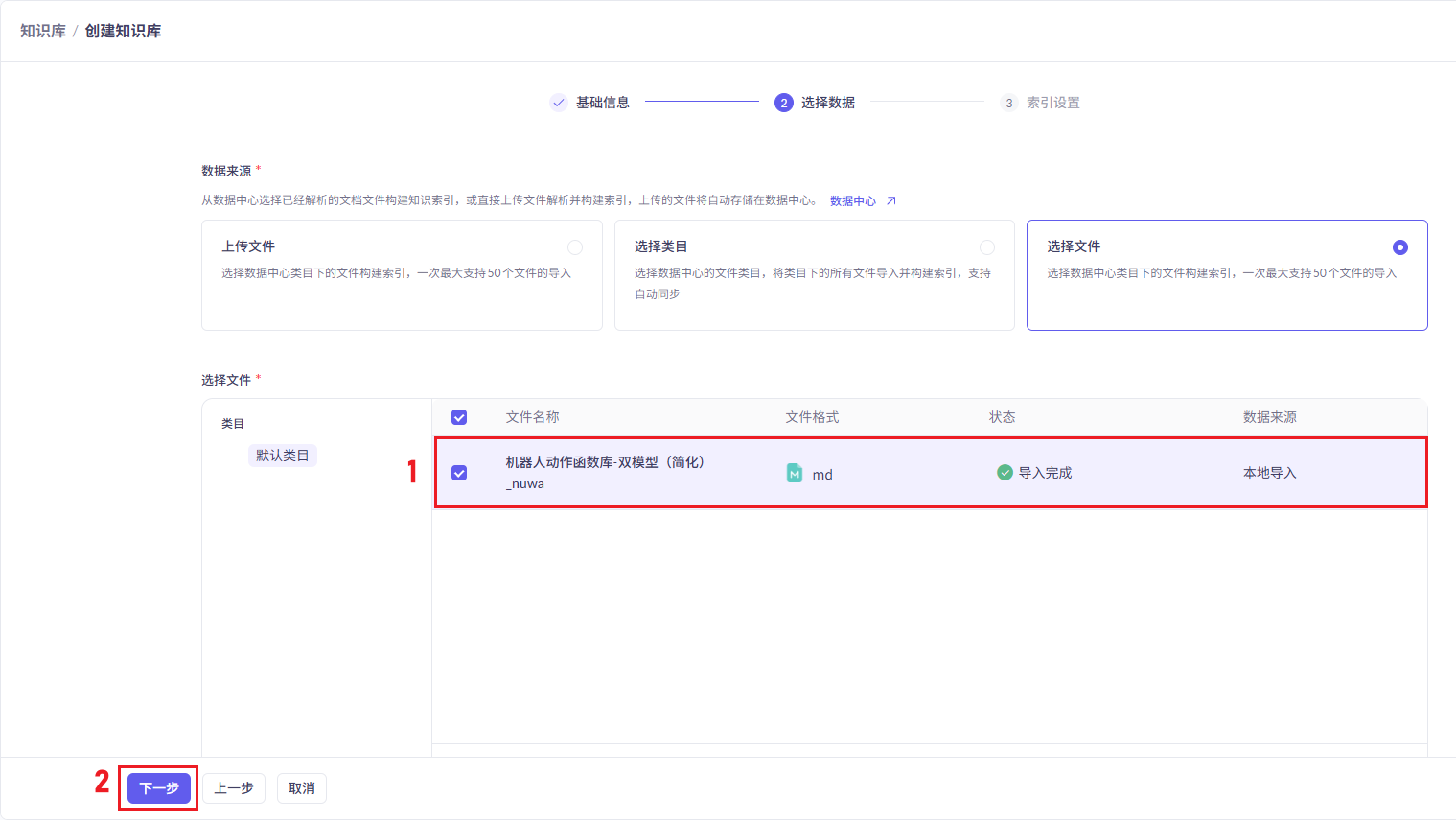Viewport: 1456px width, 820px height.
Task: Uncheck the 机器人动作函数库 file checkbox
Action: 459,473
